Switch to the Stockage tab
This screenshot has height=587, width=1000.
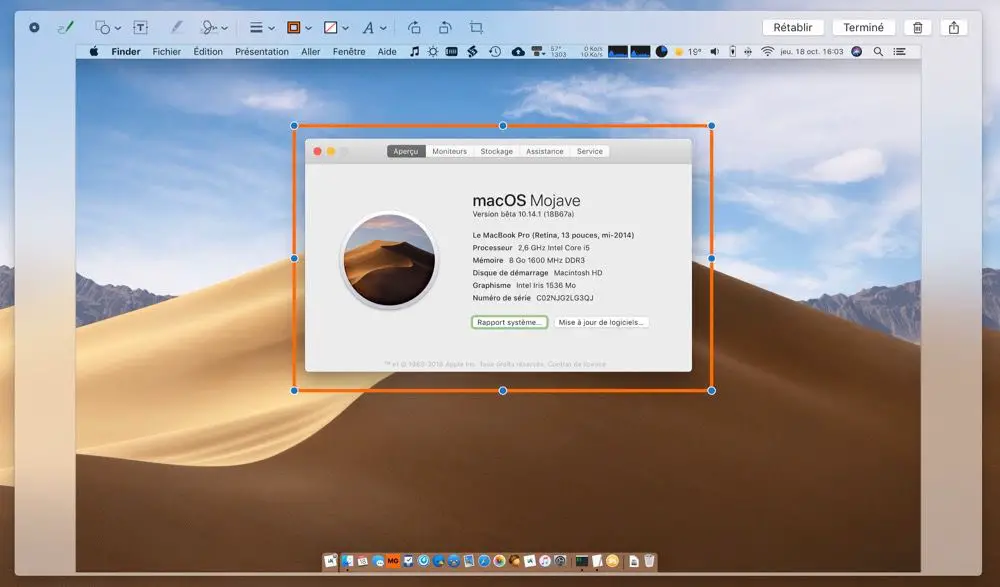pyautogui.click(x=496, y=151)
